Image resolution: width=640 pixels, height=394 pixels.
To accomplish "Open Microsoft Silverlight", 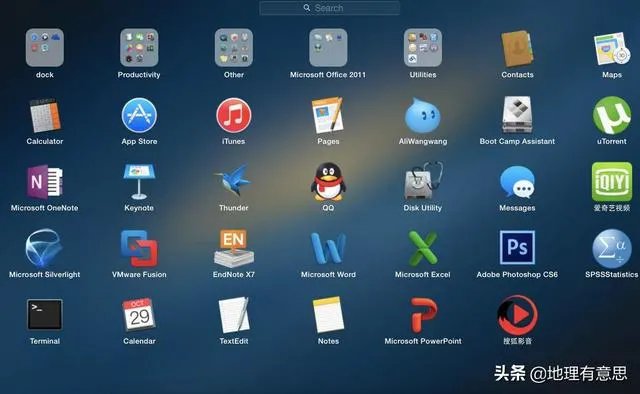I will pyautogui.click(x=44, y=248).
